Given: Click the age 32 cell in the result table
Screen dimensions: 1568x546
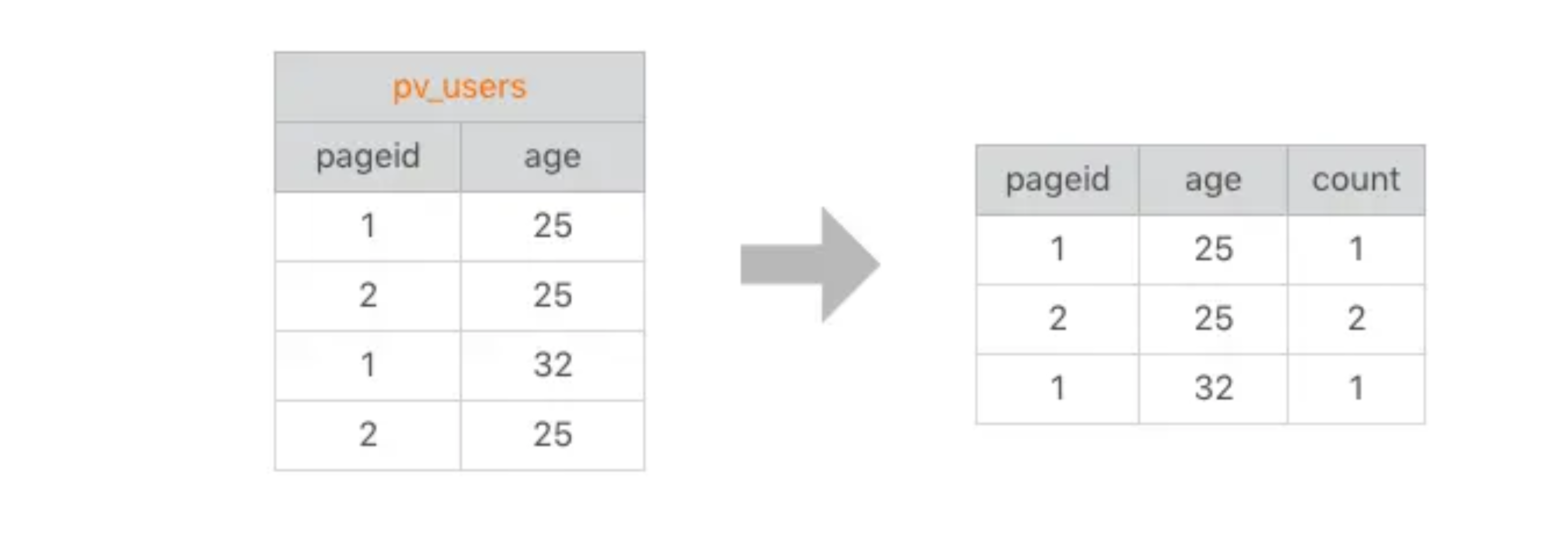Looking at the screenshot, I should tap(1212, 388).
